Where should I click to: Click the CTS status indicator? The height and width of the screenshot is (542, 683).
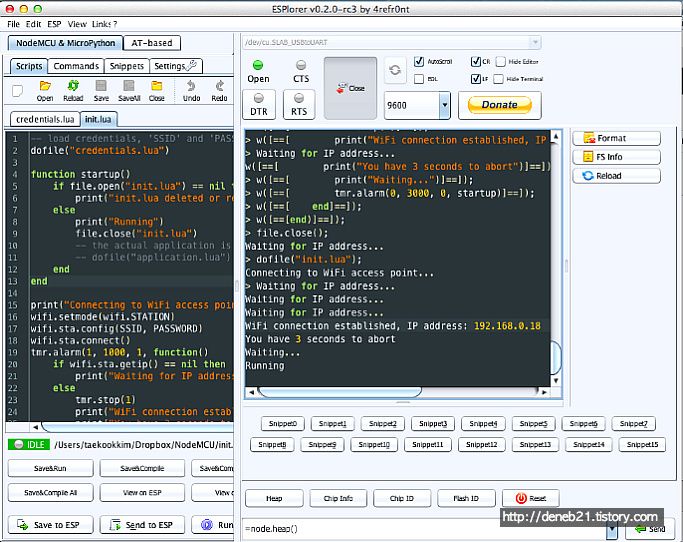[x=301, y=65]
